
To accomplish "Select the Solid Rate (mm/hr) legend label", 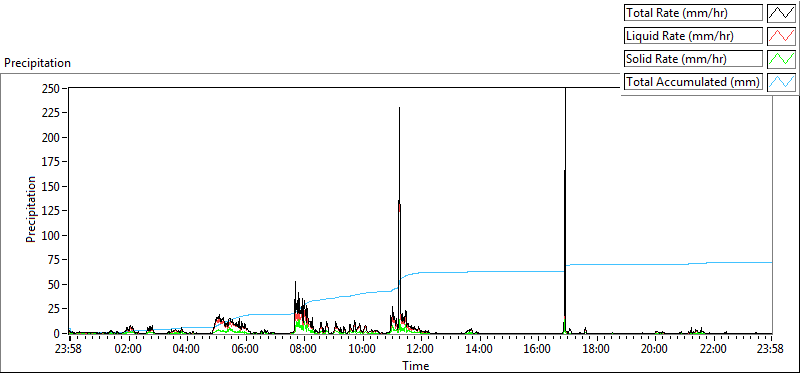I will point(693,58).
